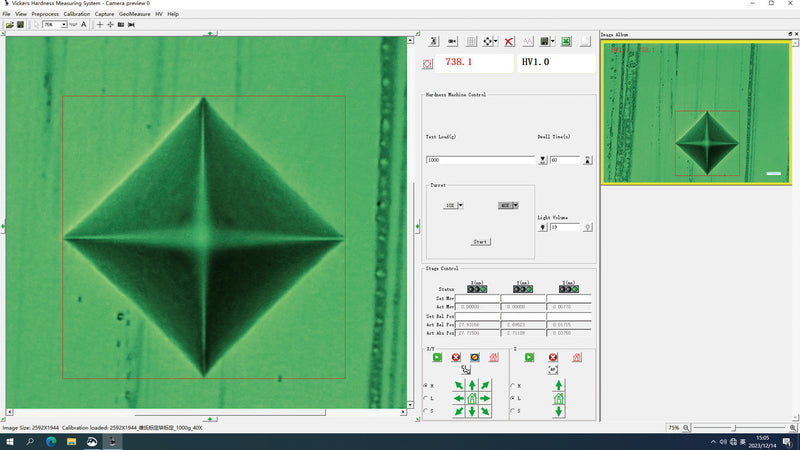
Task: Click the X/Y stage home icon
Action: (x=472, y=398)
